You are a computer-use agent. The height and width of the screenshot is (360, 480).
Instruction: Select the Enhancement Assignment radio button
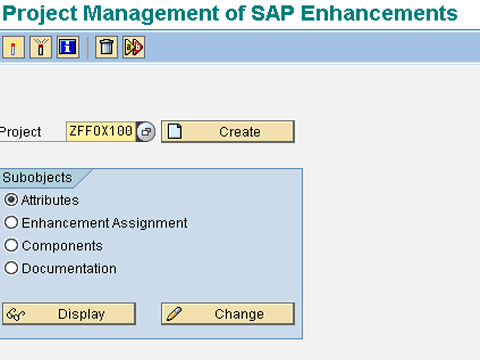[x=11, y=223]
